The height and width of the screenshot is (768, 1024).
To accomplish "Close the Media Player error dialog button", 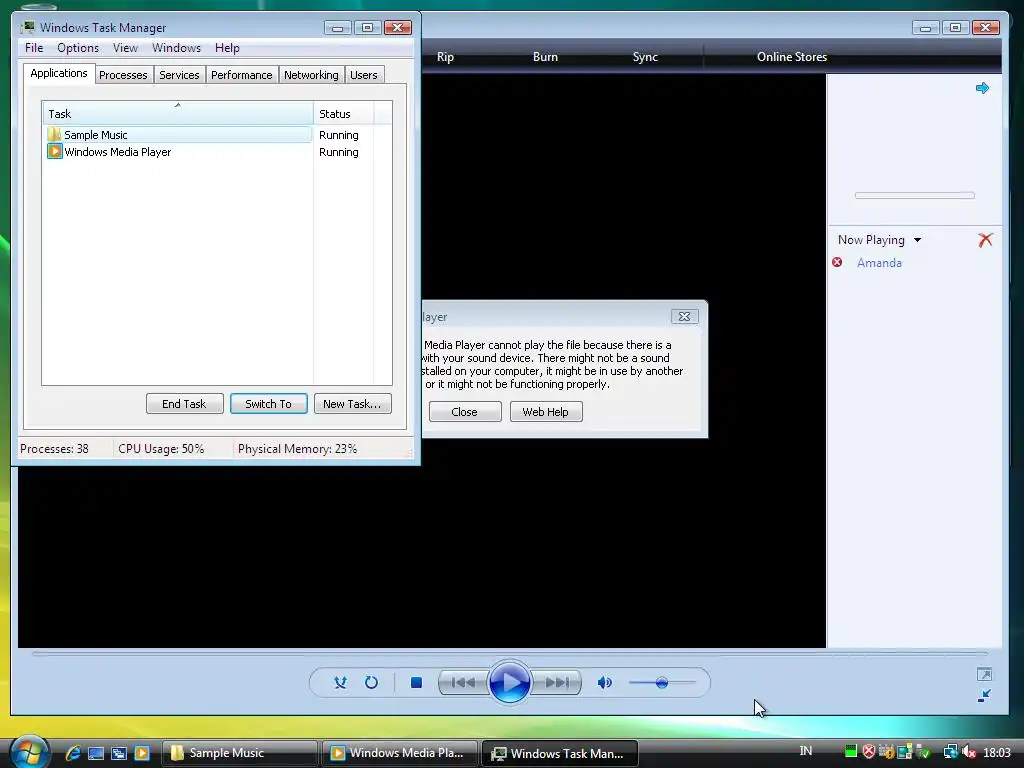I will pos(464,412).
